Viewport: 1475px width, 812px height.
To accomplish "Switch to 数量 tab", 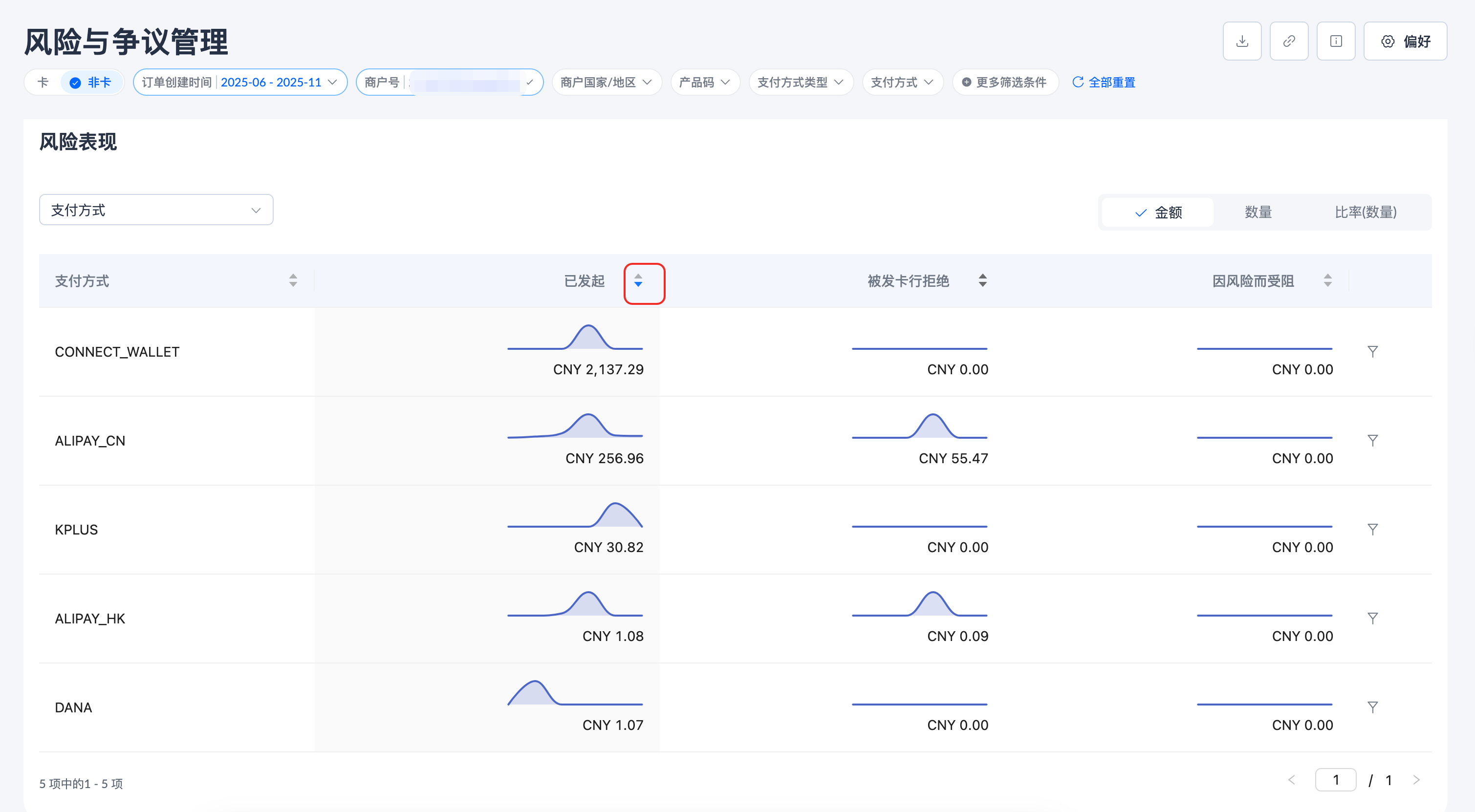I will point(1258,213).
